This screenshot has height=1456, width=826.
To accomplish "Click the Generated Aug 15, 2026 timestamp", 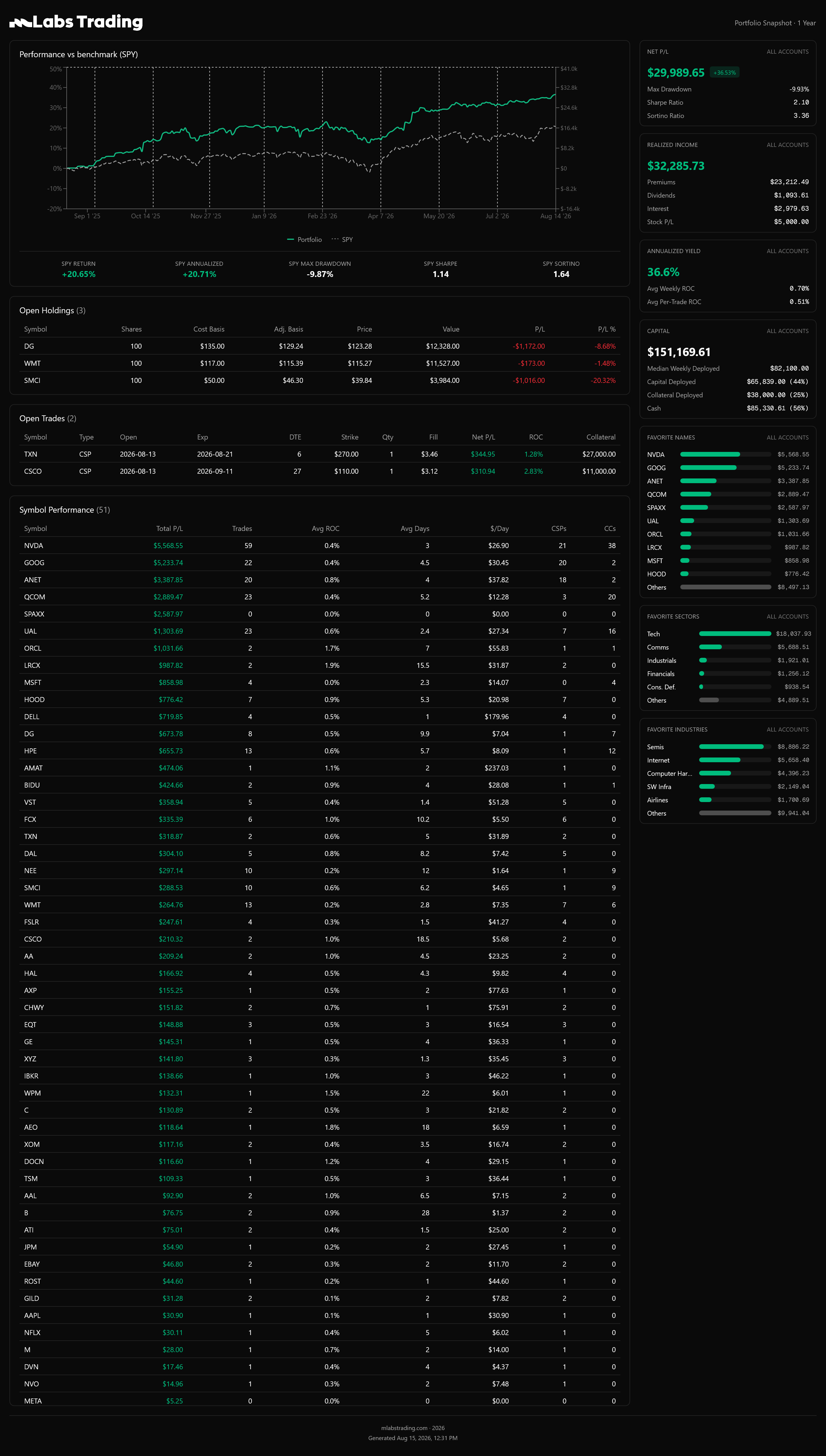I will 412,1438.
